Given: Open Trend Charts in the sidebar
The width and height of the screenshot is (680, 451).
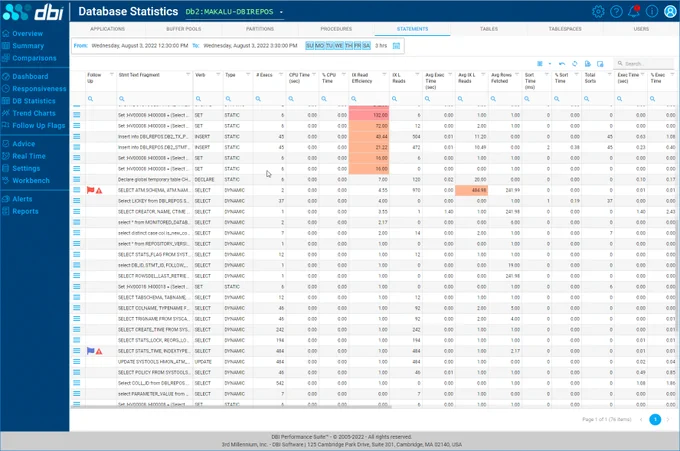Looking at the screenshot, I should tap(34, 113).
